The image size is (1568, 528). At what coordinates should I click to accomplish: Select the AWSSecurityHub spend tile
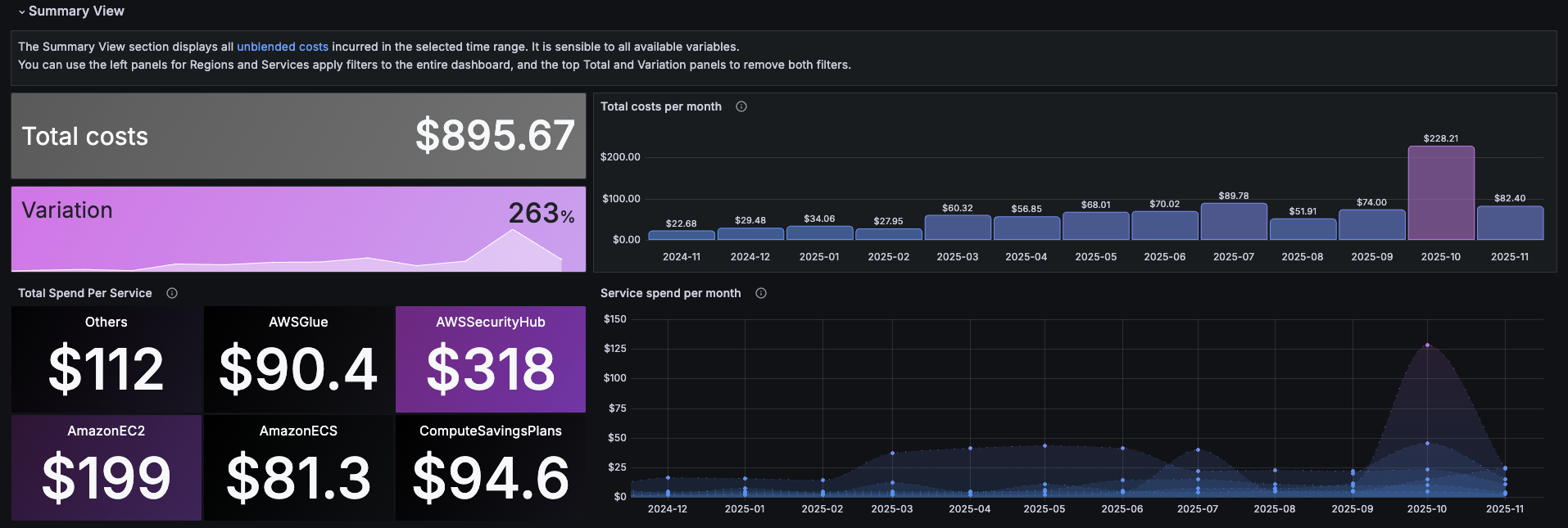click(490, 359)
